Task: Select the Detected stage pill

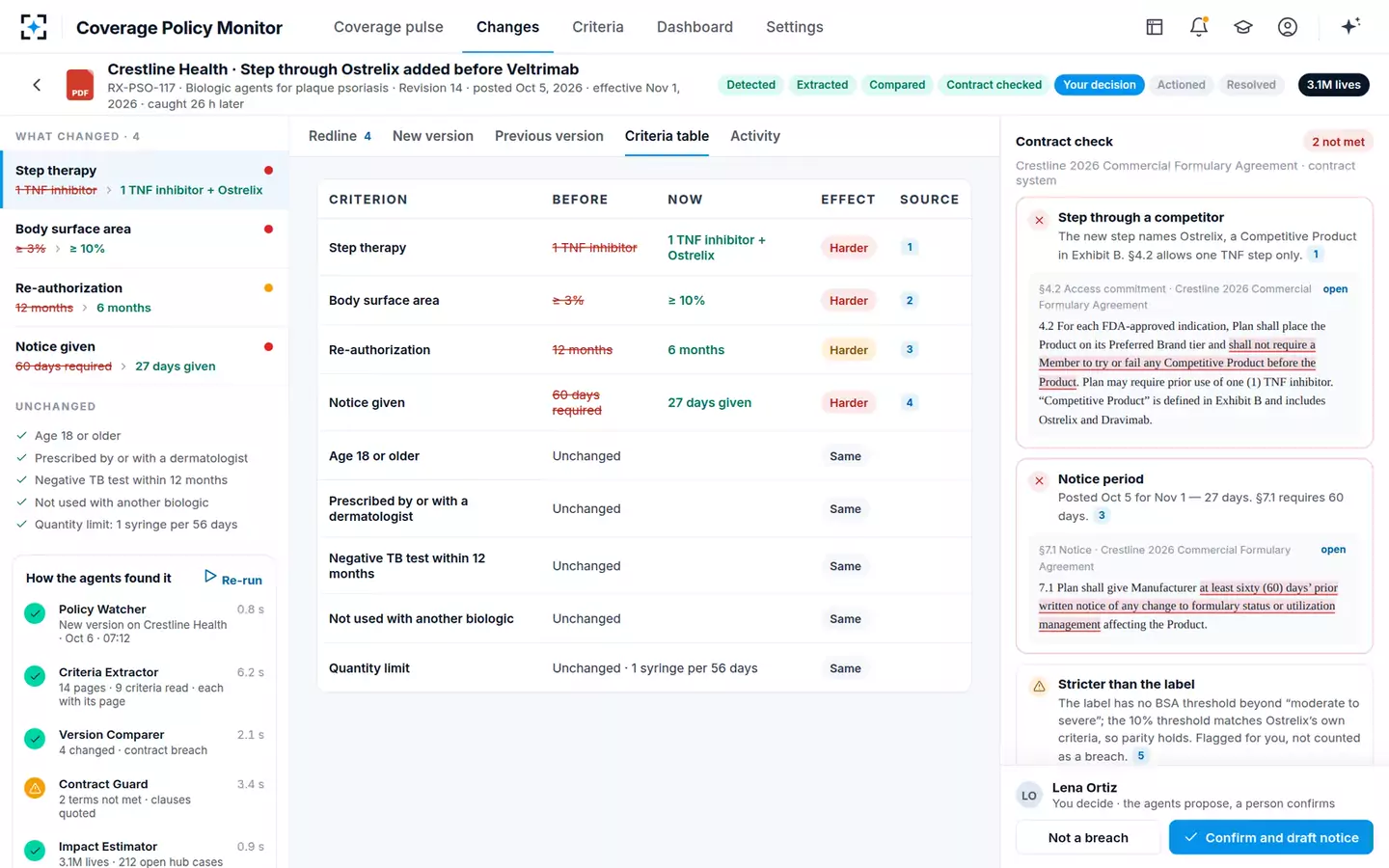Action: [750, 85]
